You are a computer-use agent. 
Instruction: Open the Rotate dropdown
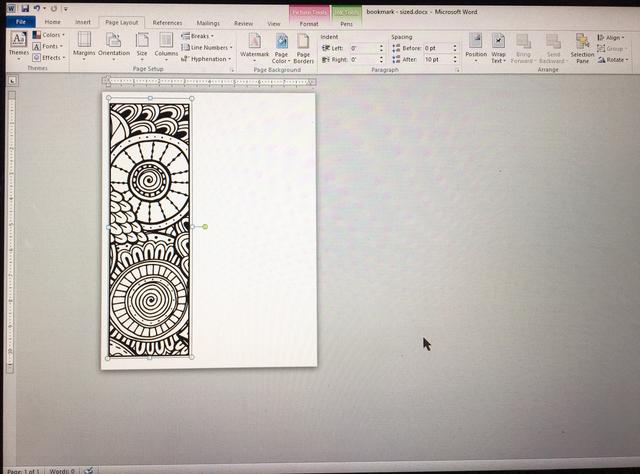coord(613,60)
